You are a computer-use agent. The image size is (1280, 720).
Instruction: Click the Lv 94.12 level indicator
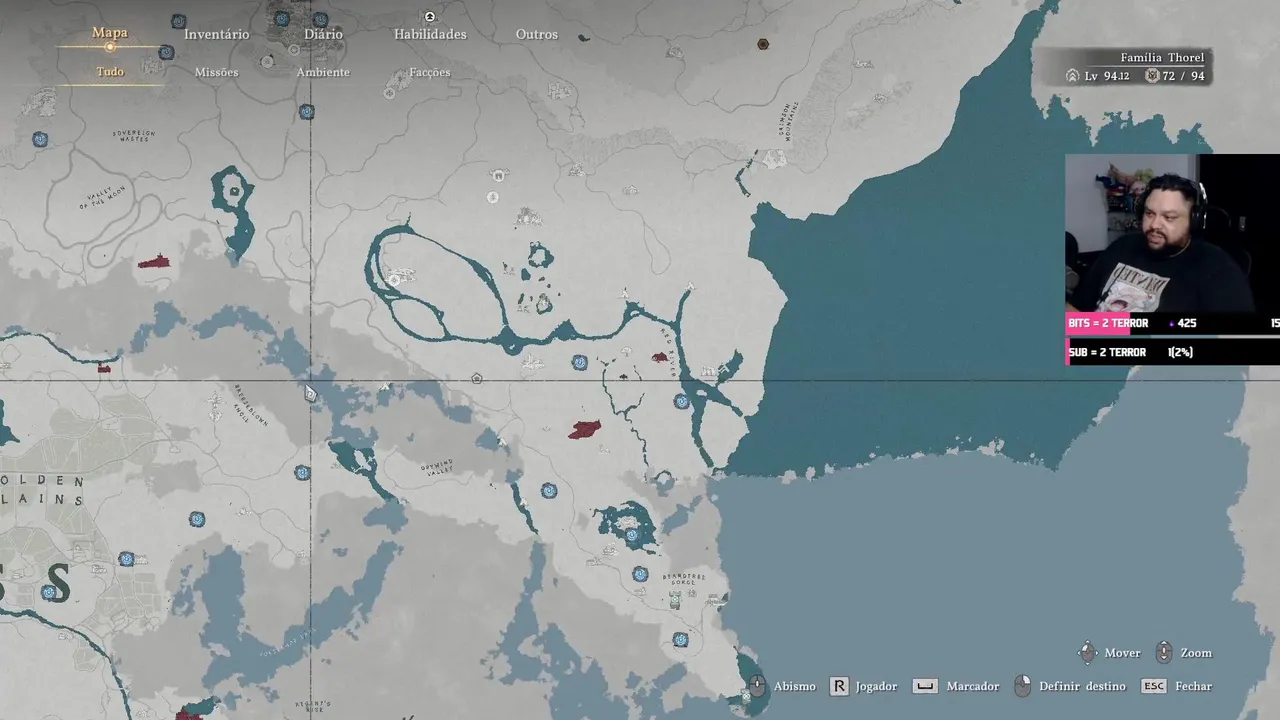point(1098,76)
